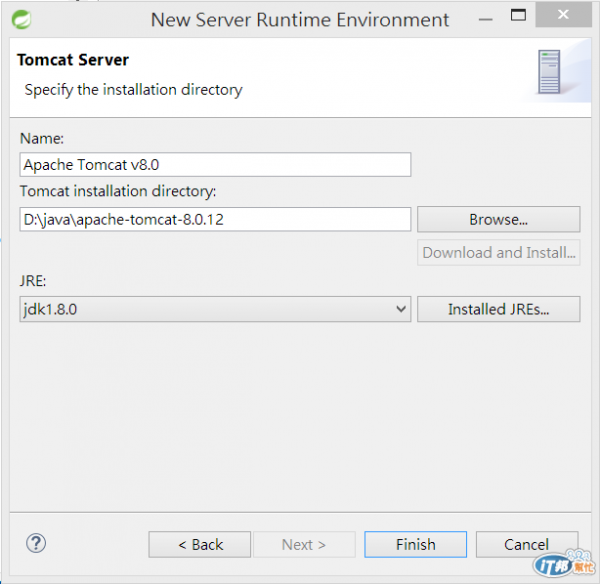600x584 pixels.
Task: Click the "Tomcat Server" heading
Action: [73, 60]
